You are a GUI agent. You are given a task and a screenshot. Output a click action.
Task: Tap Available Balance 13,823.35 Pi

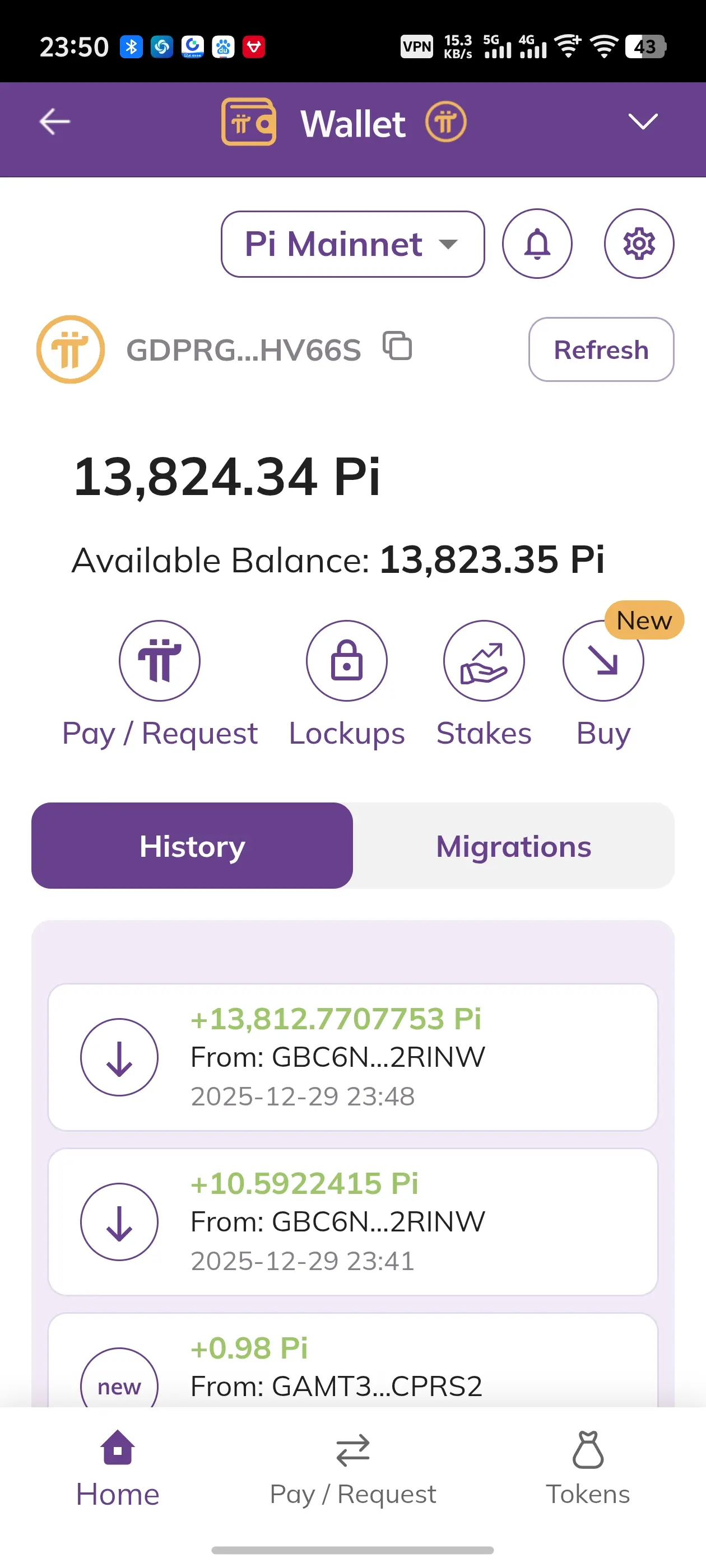click(338, 560)
